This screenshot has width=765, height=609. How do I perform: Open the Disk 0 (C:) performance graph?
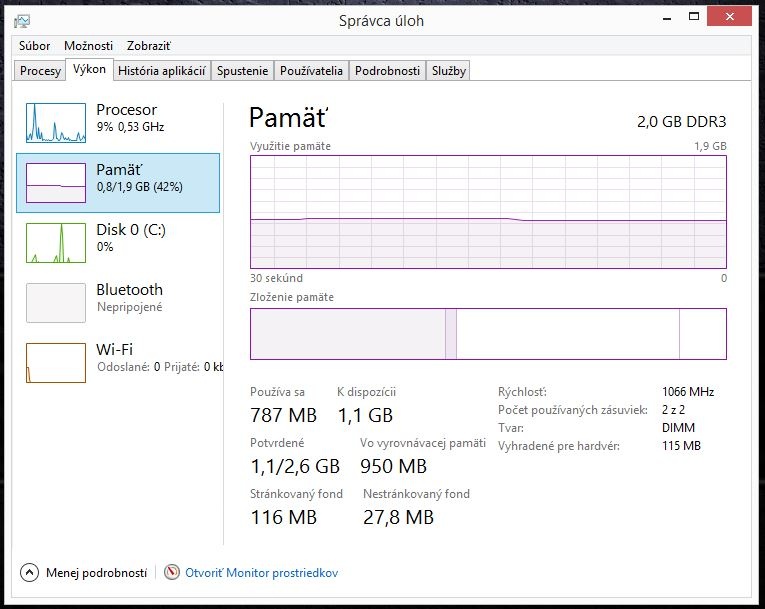[56, 242]
